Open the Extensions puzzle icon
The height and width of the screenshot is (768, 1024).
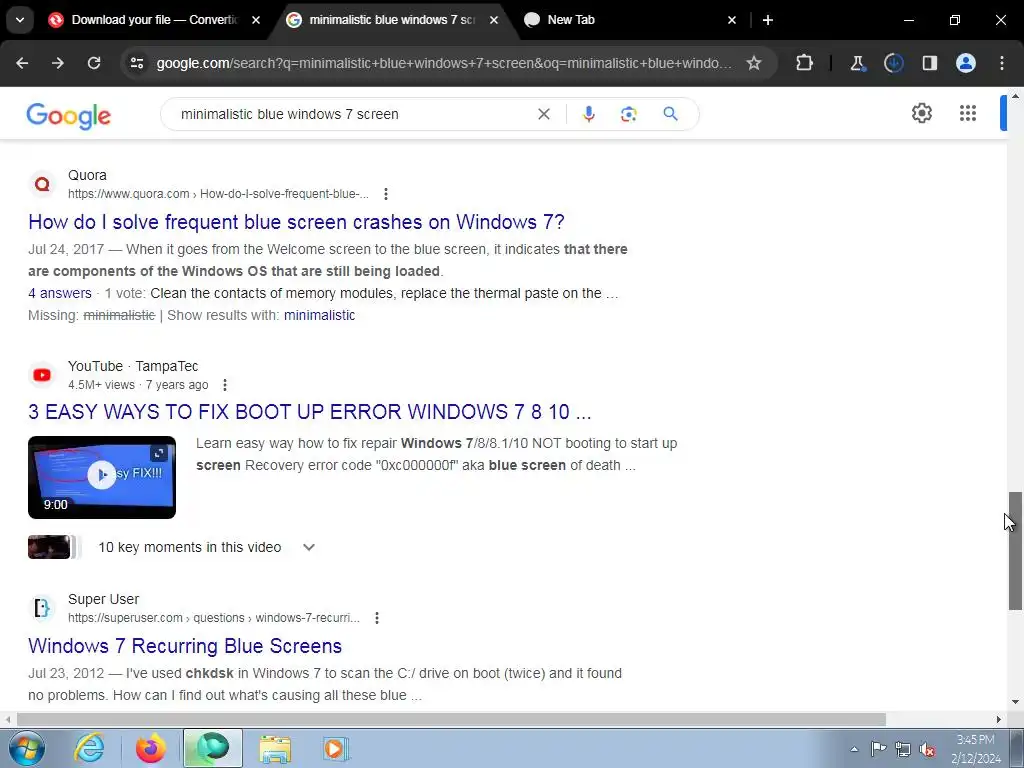pyautogui.click(x=805, y=63)
